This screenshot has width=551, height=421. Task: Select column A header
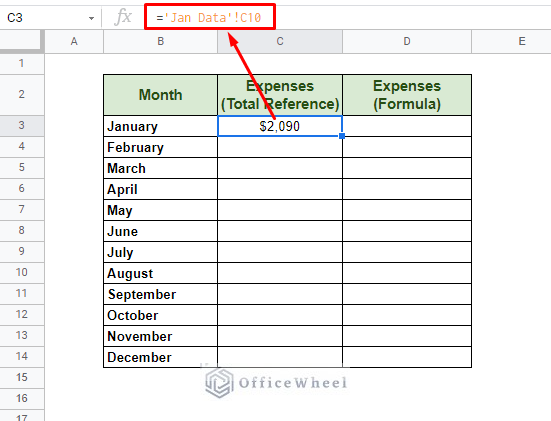(74, 41)
